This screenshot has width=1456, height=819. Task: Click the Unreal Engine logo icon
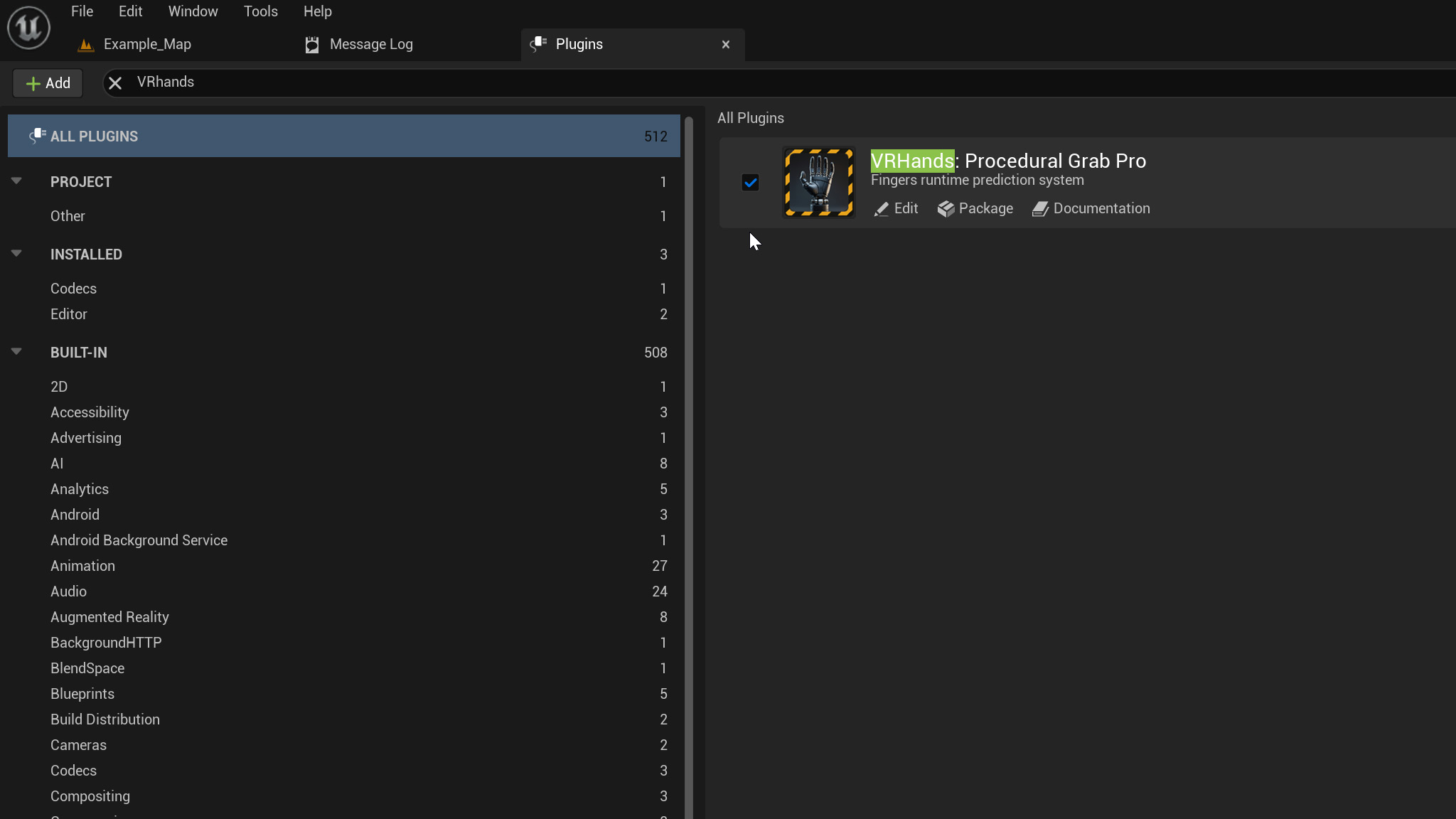28,28
